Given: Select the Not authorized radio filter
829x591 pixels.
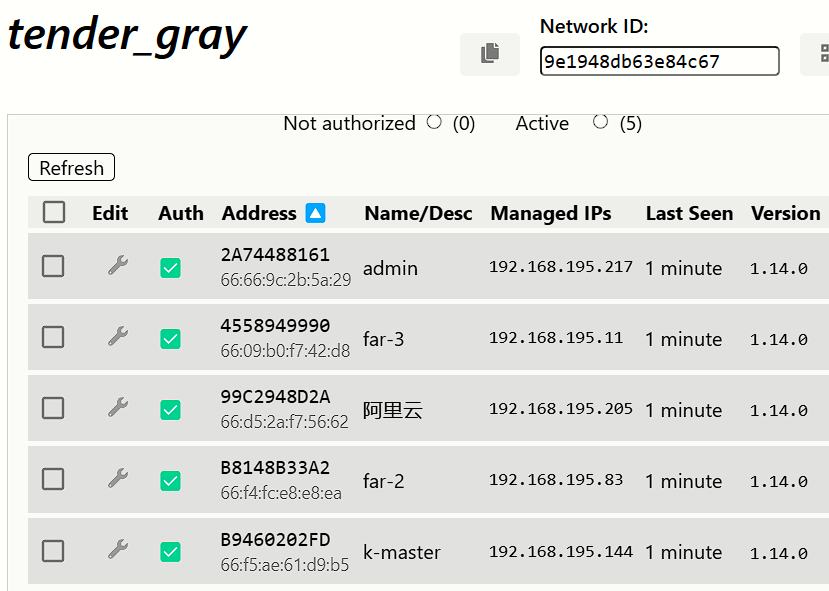Looking at the screenshot, I should [434, 122].
